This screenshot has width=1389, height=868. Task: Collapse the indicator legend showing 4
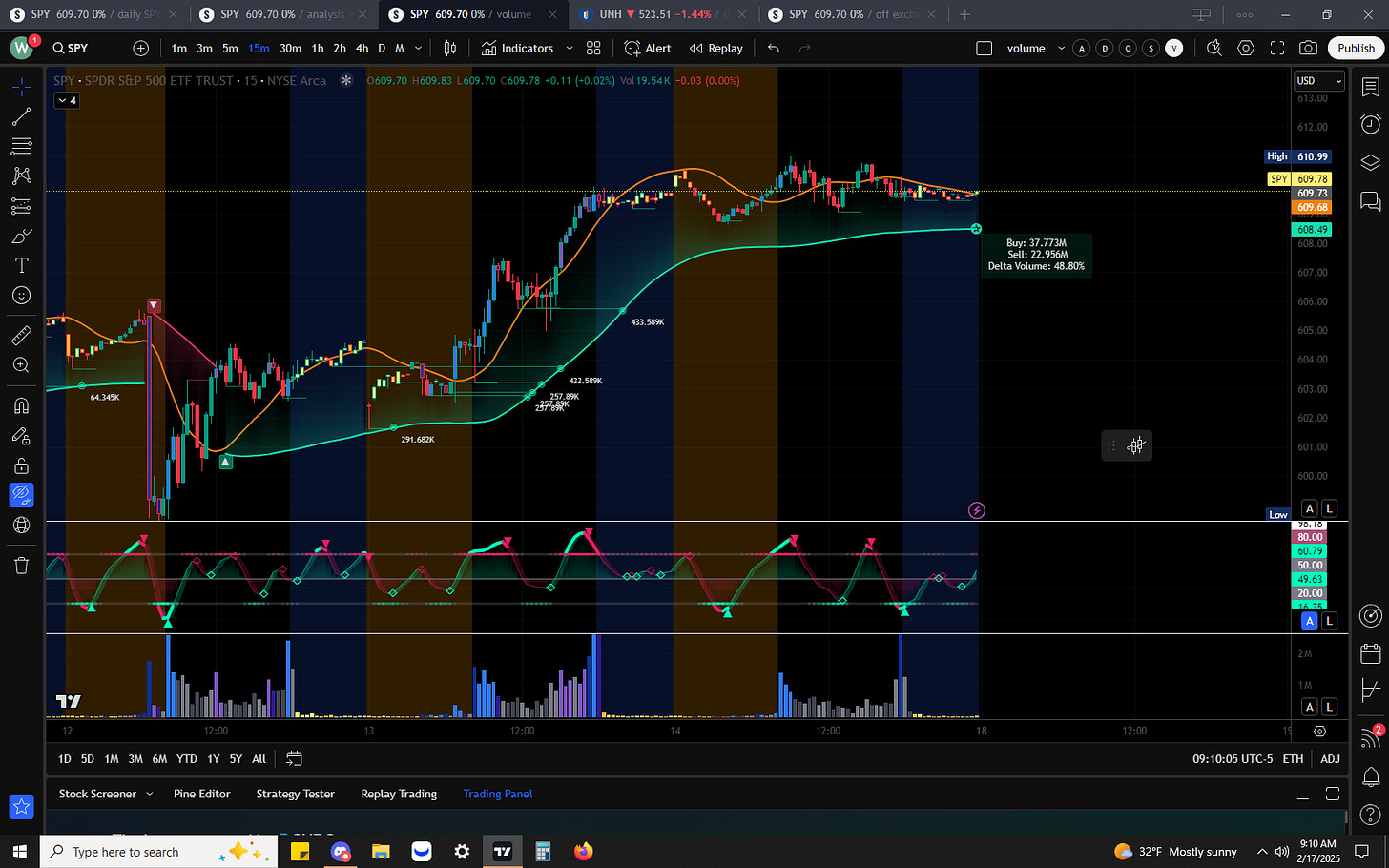(66, 100)
